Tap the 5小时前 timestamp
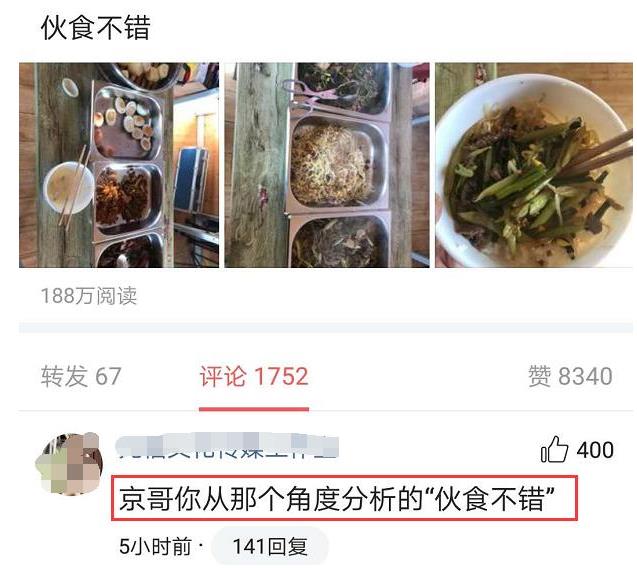This screenshot has height=568, width=637. pos(155,546)
